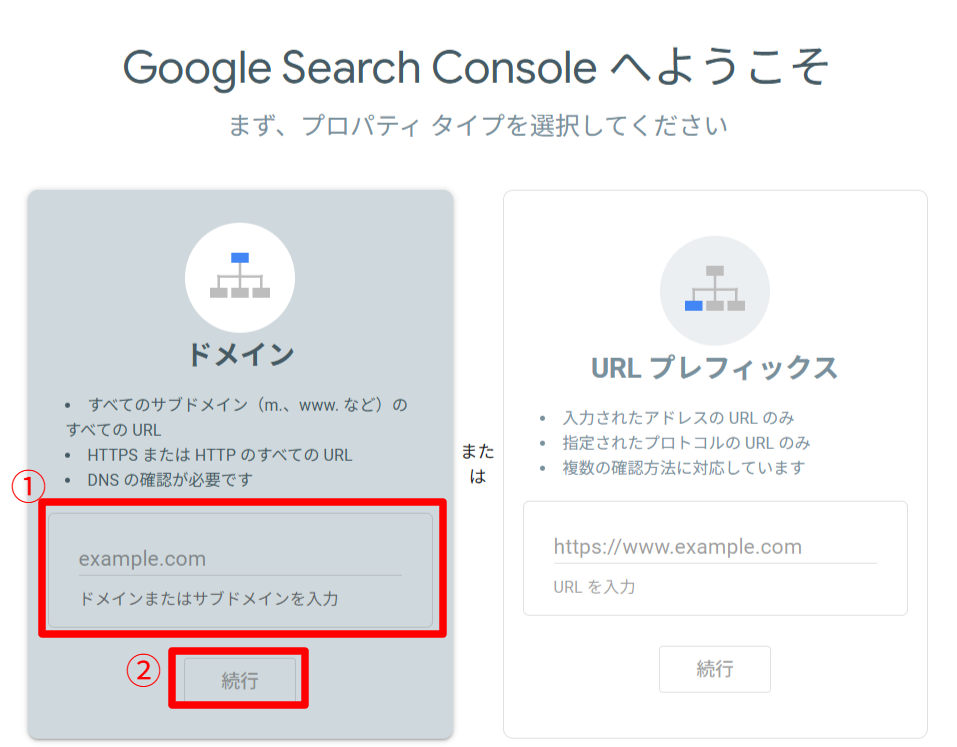Click the circled number 2 annotation

point(144,670)
